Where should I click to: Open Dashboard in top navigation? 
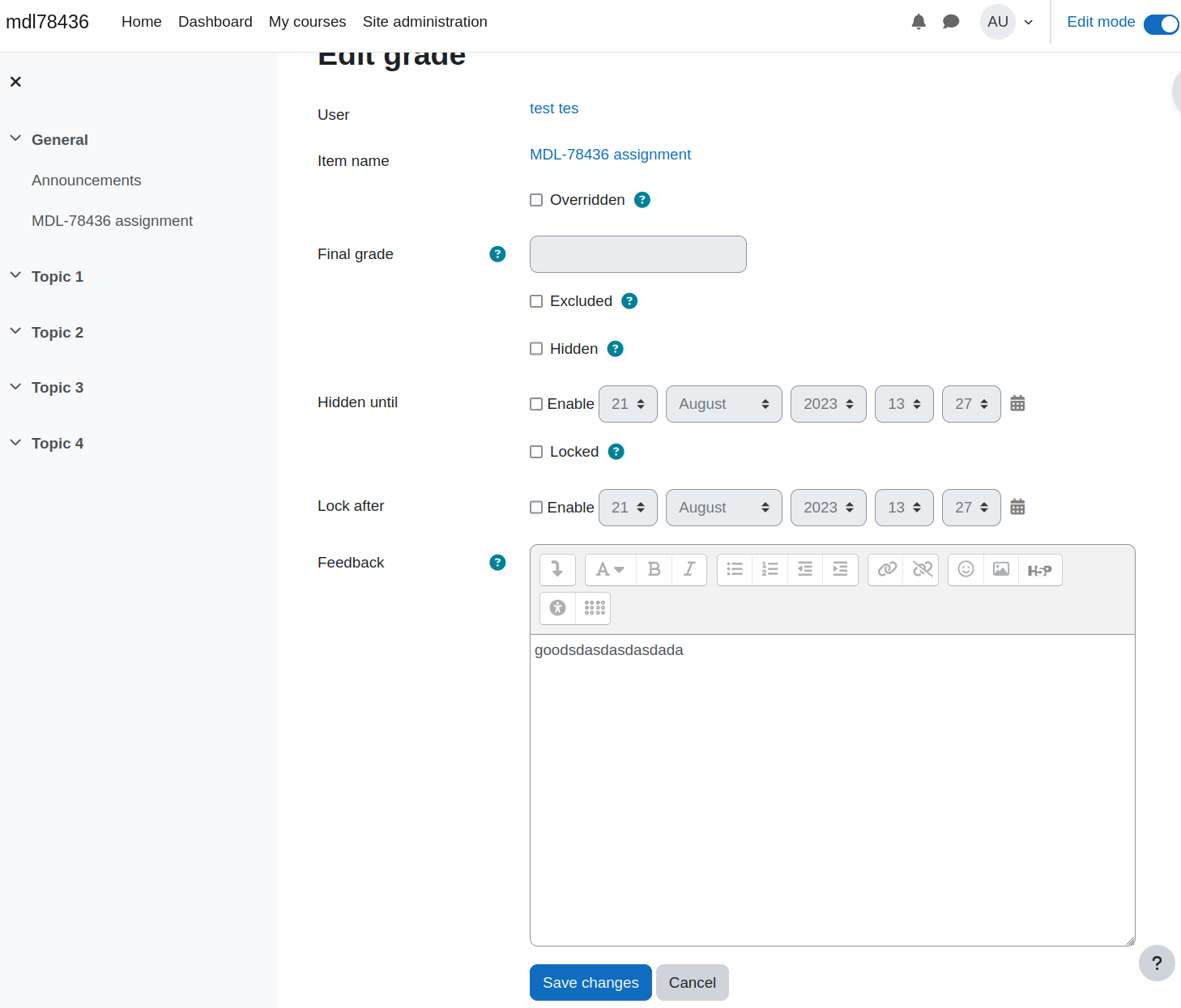click(215, 22)
